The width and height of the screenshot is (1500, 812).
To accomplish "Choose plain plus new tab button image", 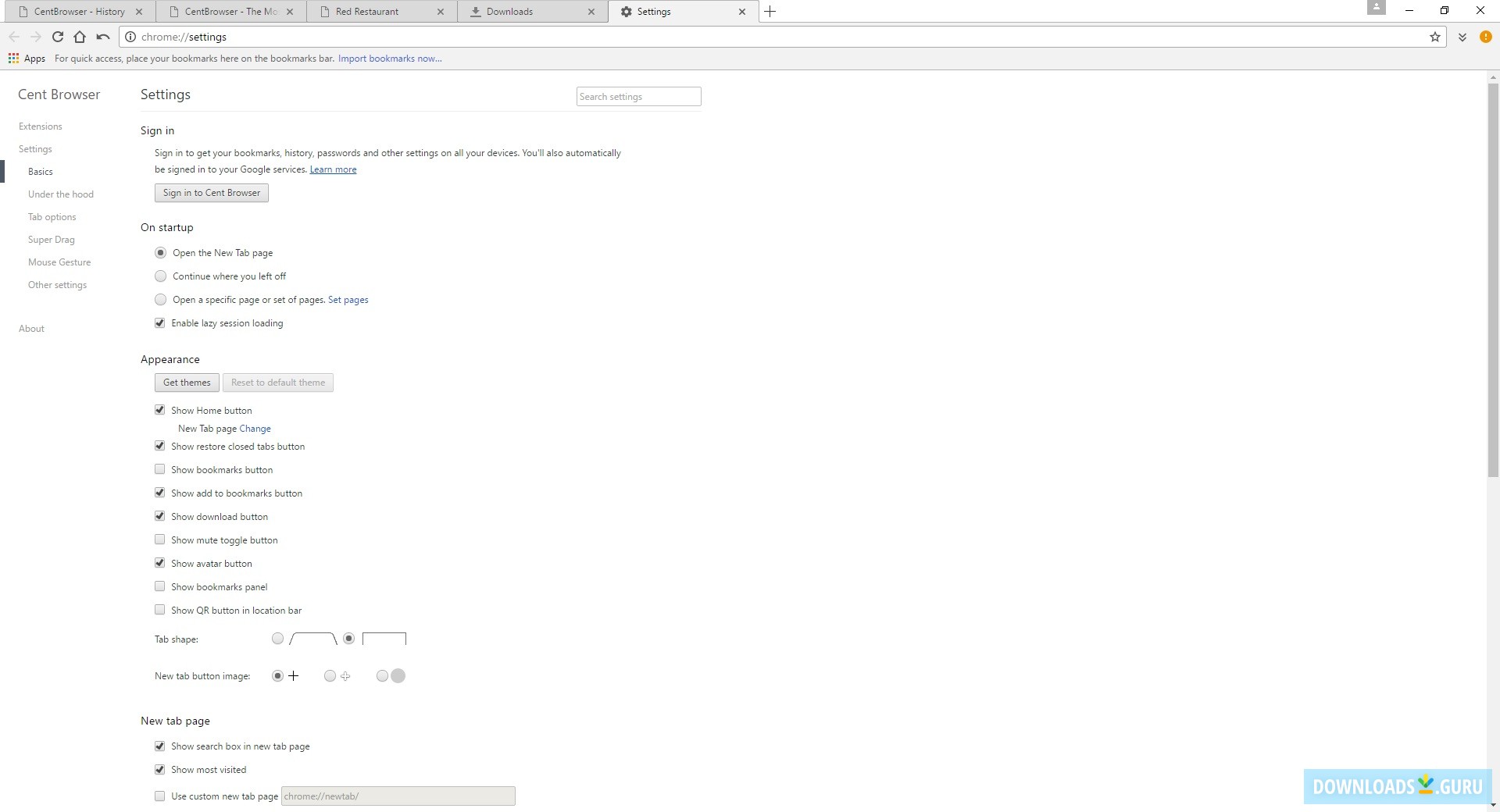I will [x=277, y=676].
